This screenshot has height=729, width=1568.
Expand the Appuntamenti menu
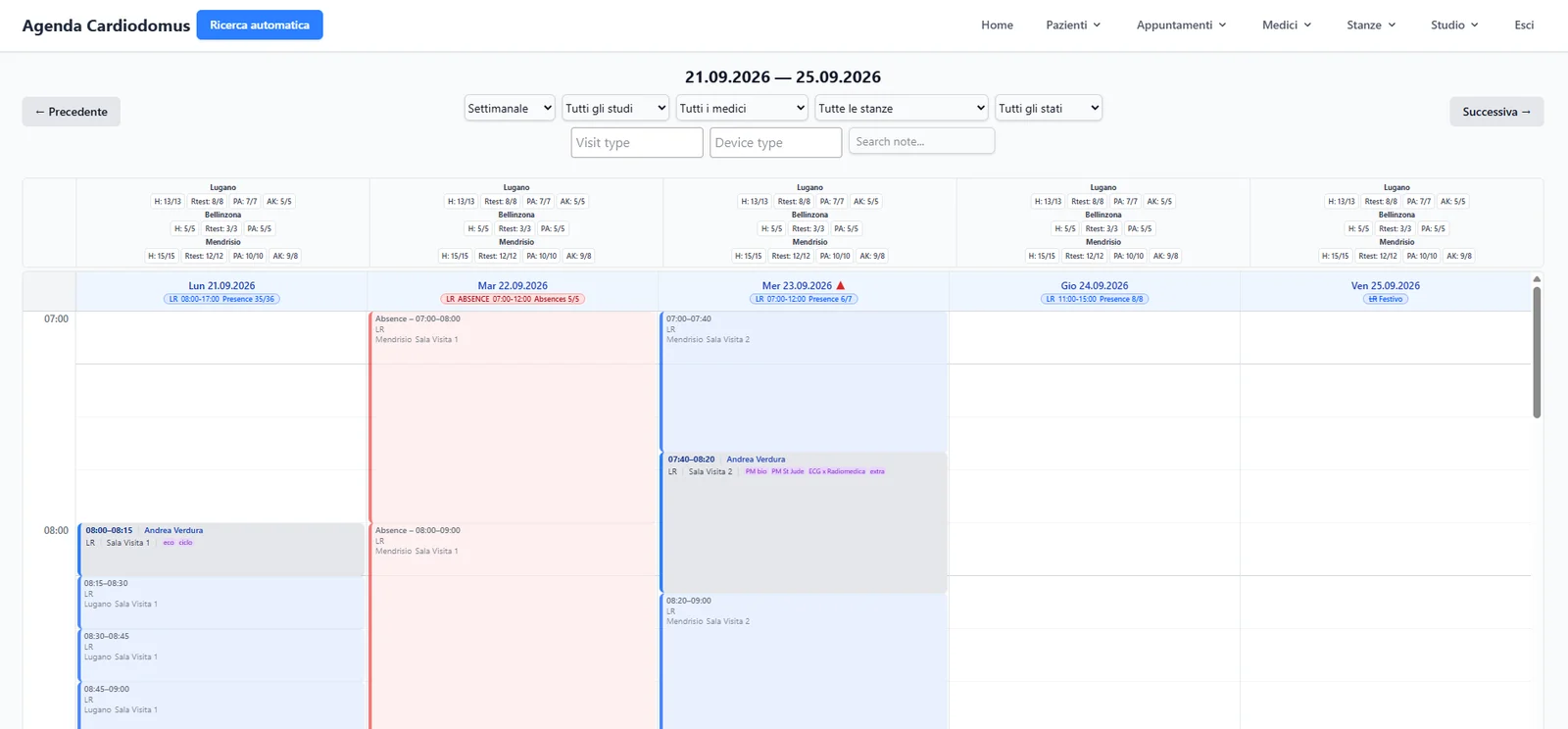(1181, 25)
